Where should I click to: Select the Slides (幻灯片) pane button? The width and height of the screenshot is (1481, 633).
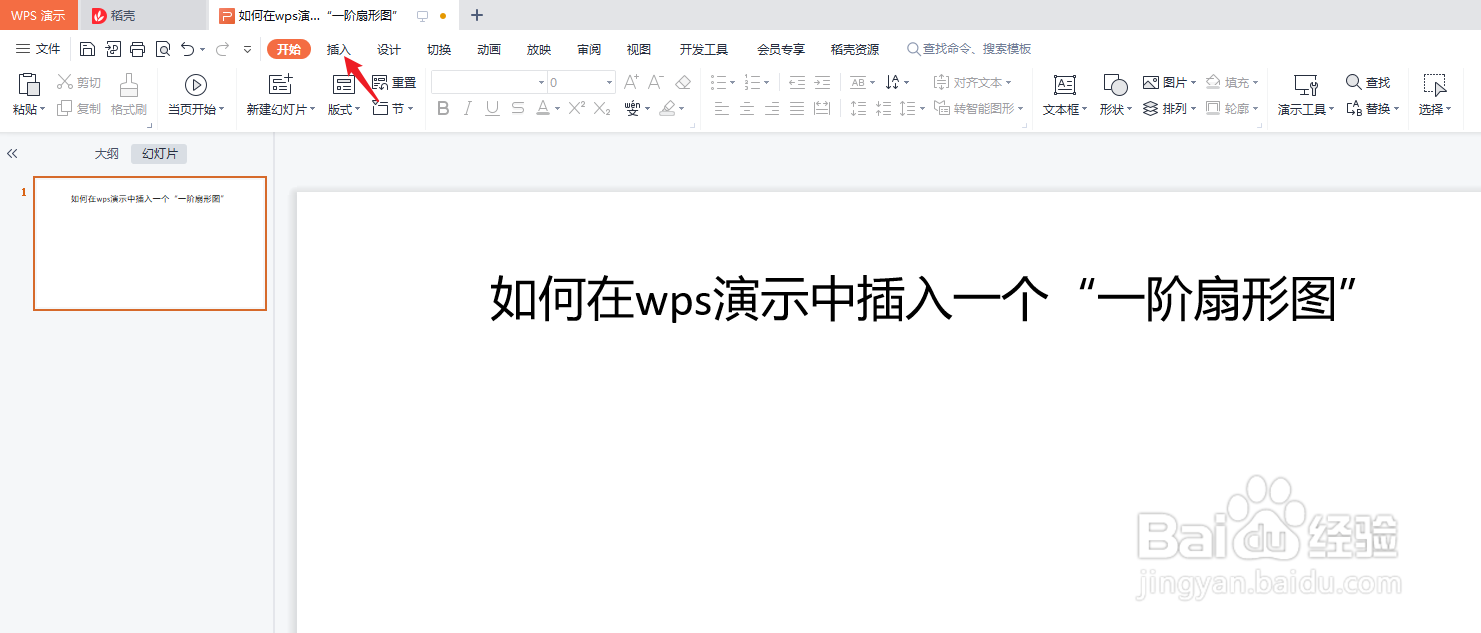pyautogui.click(x=159, y=153)
